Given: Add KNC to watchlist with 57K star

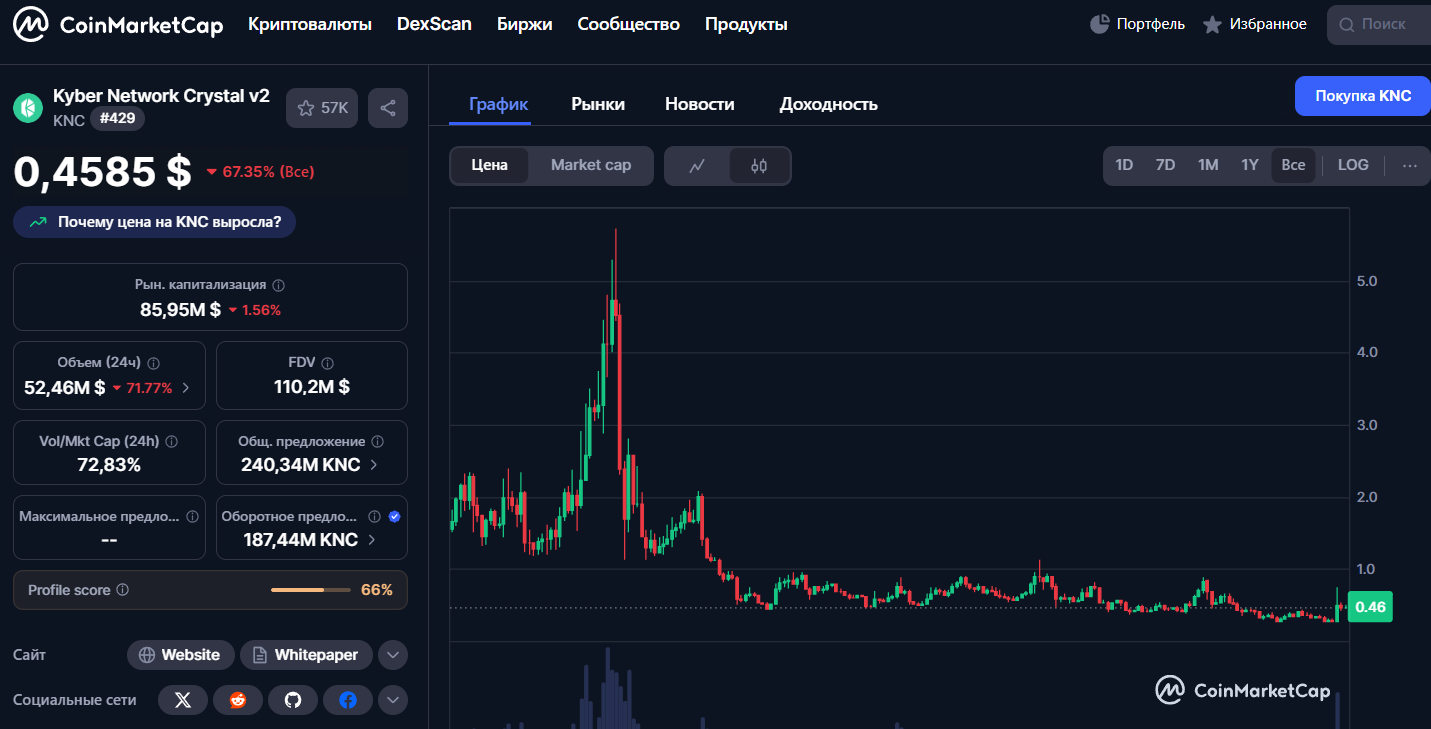Looking at the screenshot, I should (x=322, y=108).
